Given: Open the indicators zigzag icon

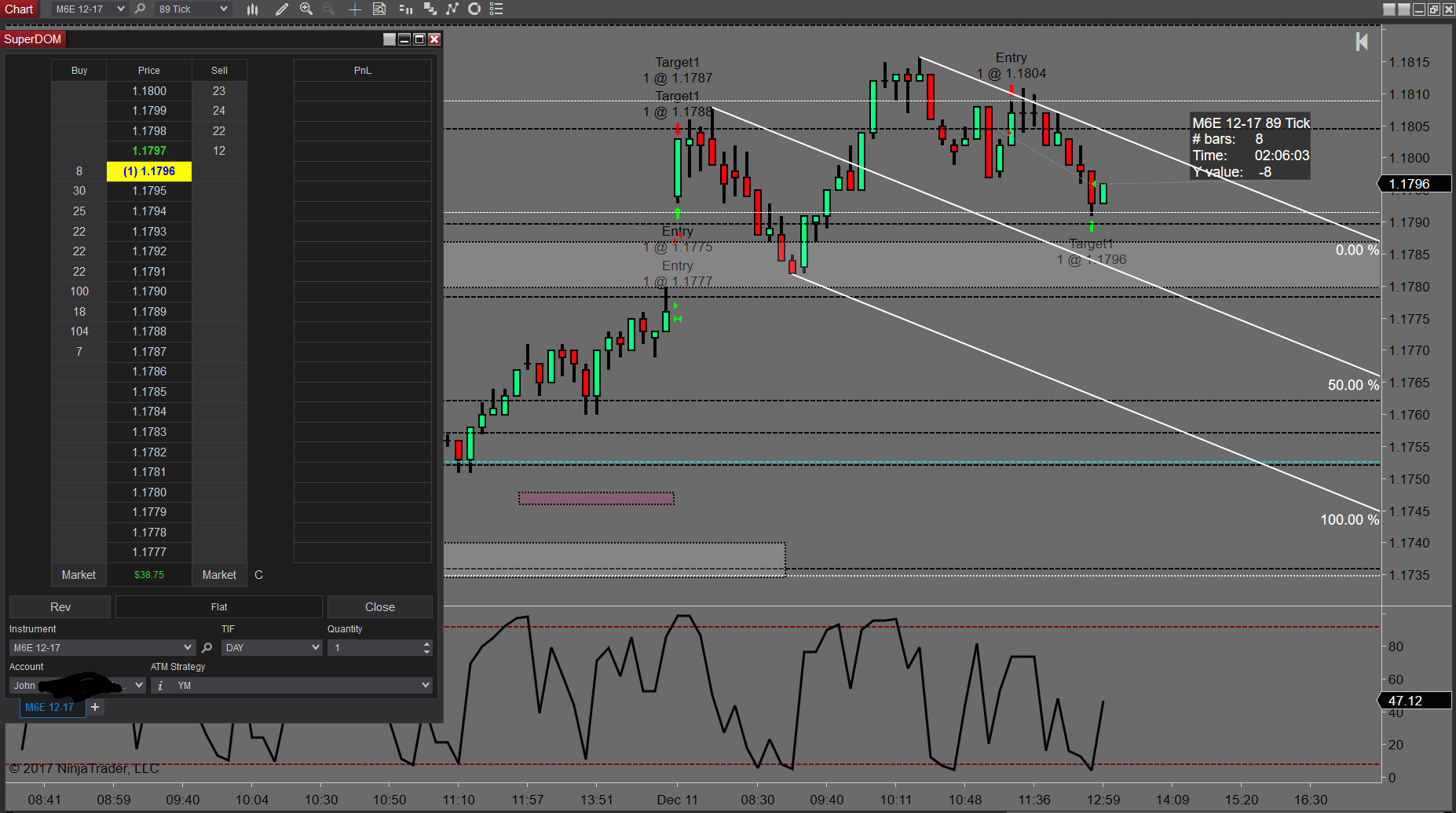Looking at the screenshot, I should tap(452, 9).
